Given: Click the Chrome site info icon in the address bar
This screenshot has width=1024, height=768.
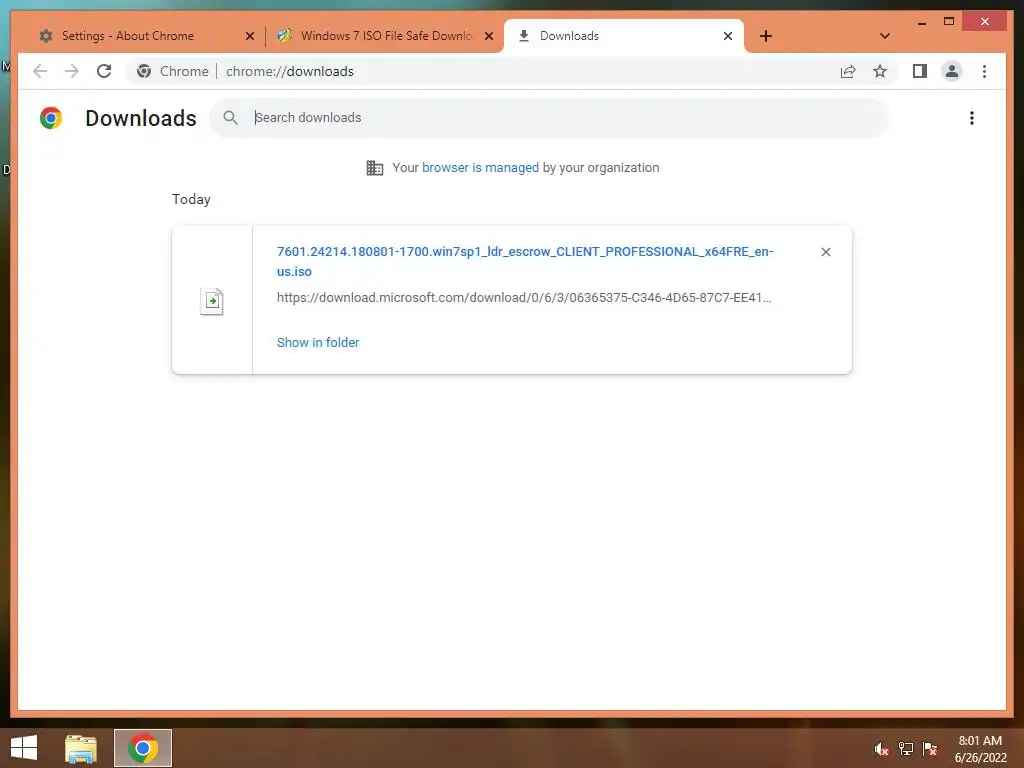Looking at the screenshot, I should coord(144,71).
